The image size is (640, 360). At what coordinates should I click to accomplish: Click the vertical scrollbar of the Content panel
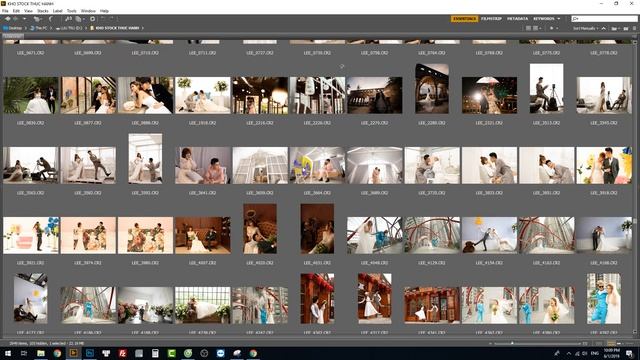pyautogui.click(x=635, y=186)
